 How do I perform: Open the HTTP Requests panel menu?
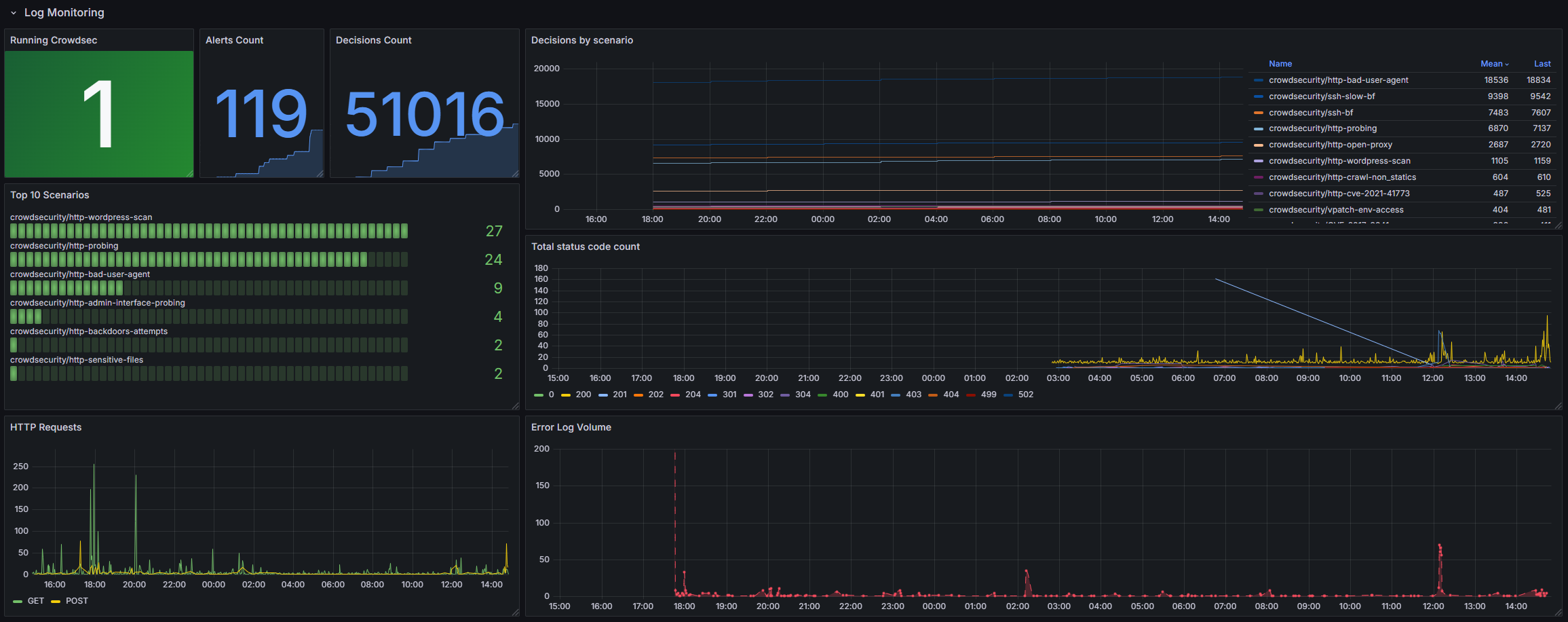click(x=45, y=428)
